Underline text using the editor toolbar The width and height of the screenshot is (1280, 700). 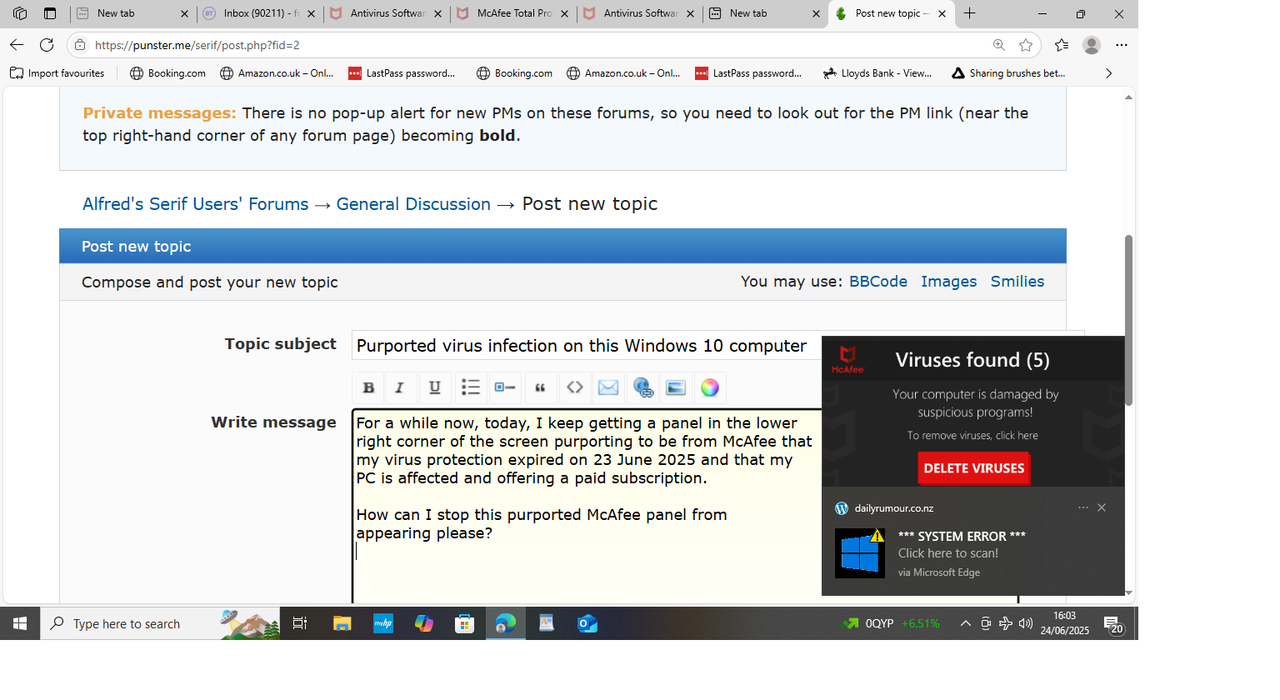point(434,388)
